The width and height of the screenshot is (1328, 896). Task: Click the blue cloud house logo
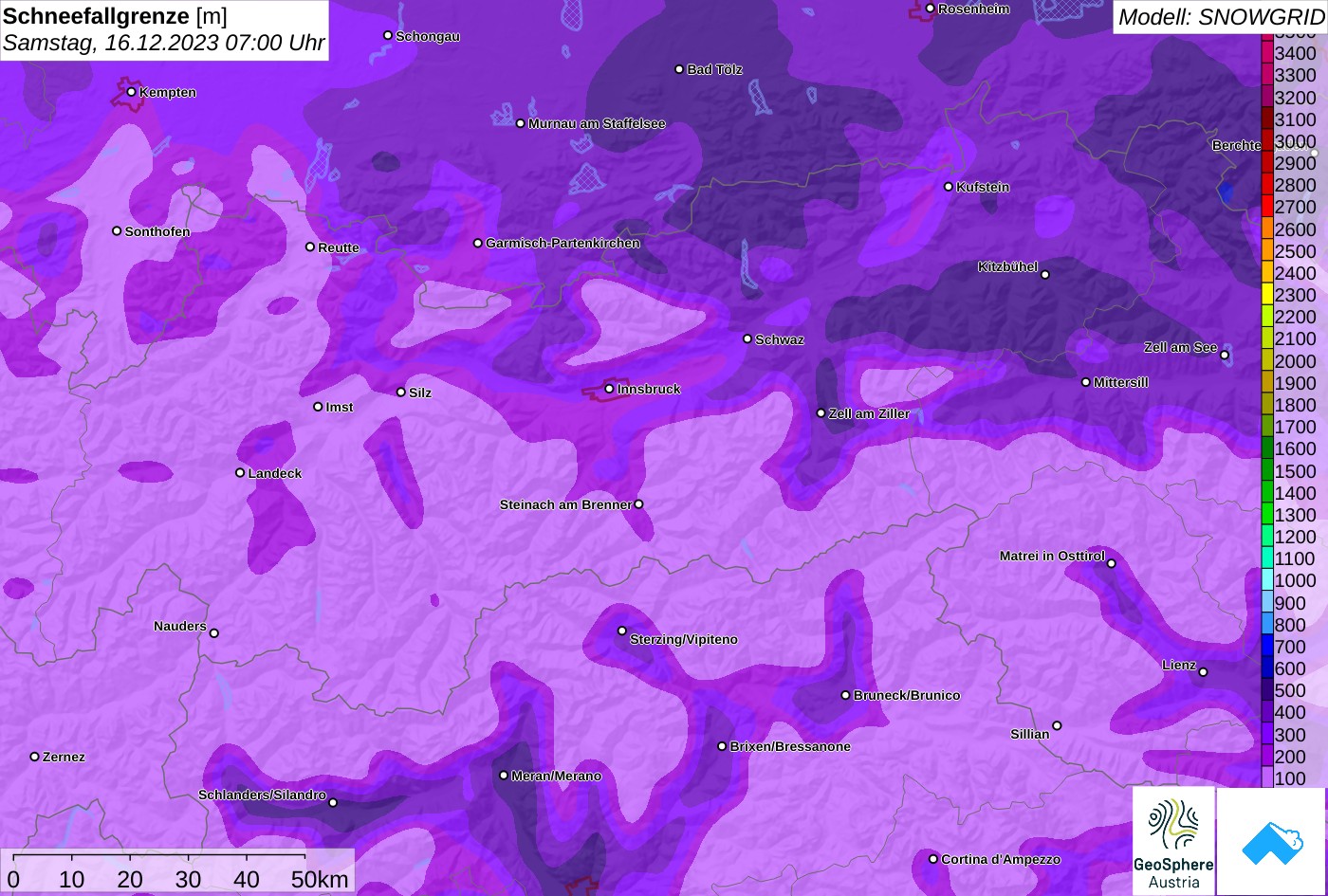coord(1271,841)
